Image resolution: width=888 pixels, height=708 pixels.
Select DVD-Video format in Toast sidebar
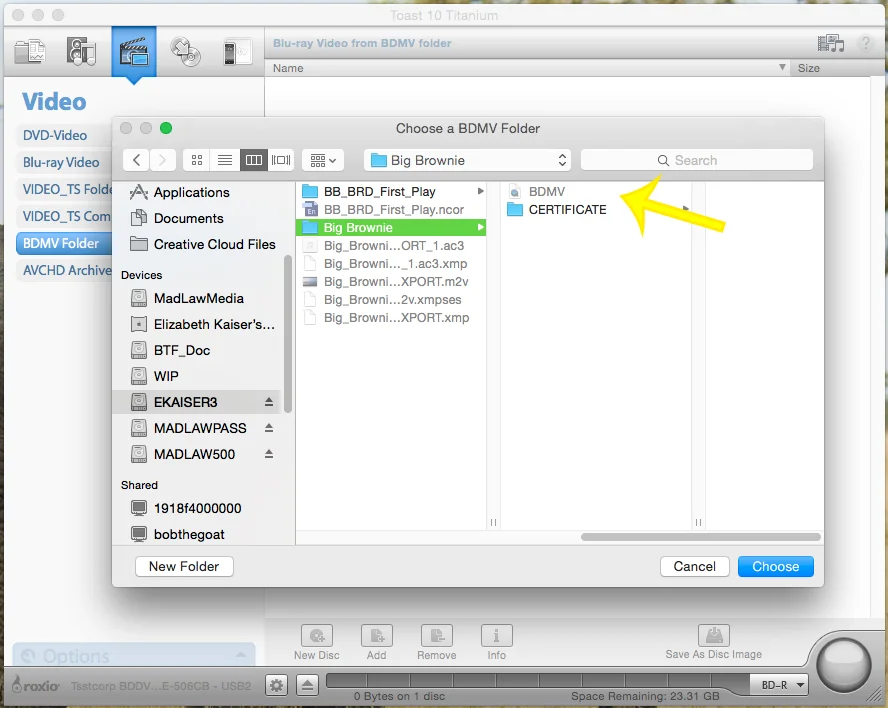pos(55,135)
